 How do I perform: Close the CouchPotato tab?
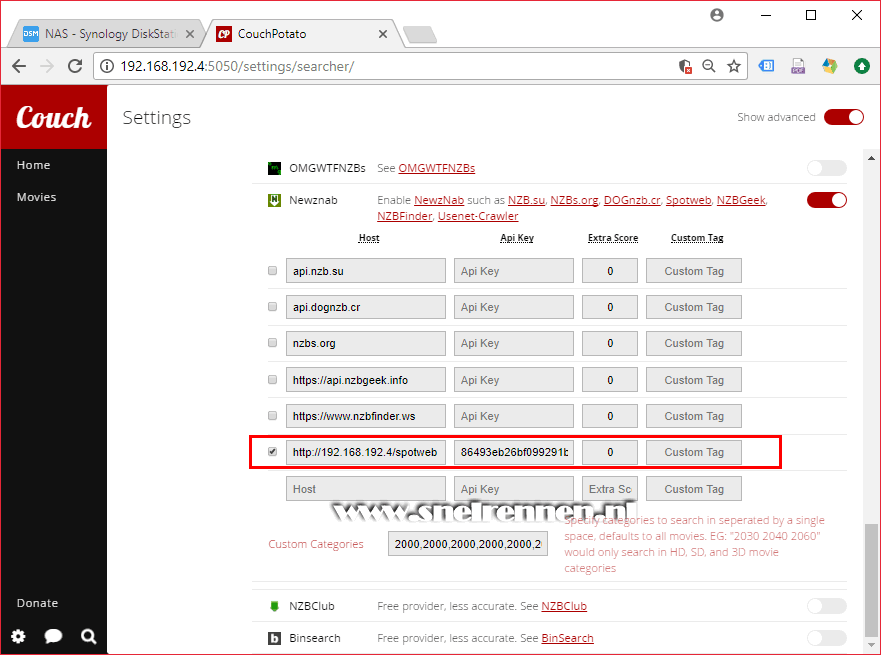383,34
